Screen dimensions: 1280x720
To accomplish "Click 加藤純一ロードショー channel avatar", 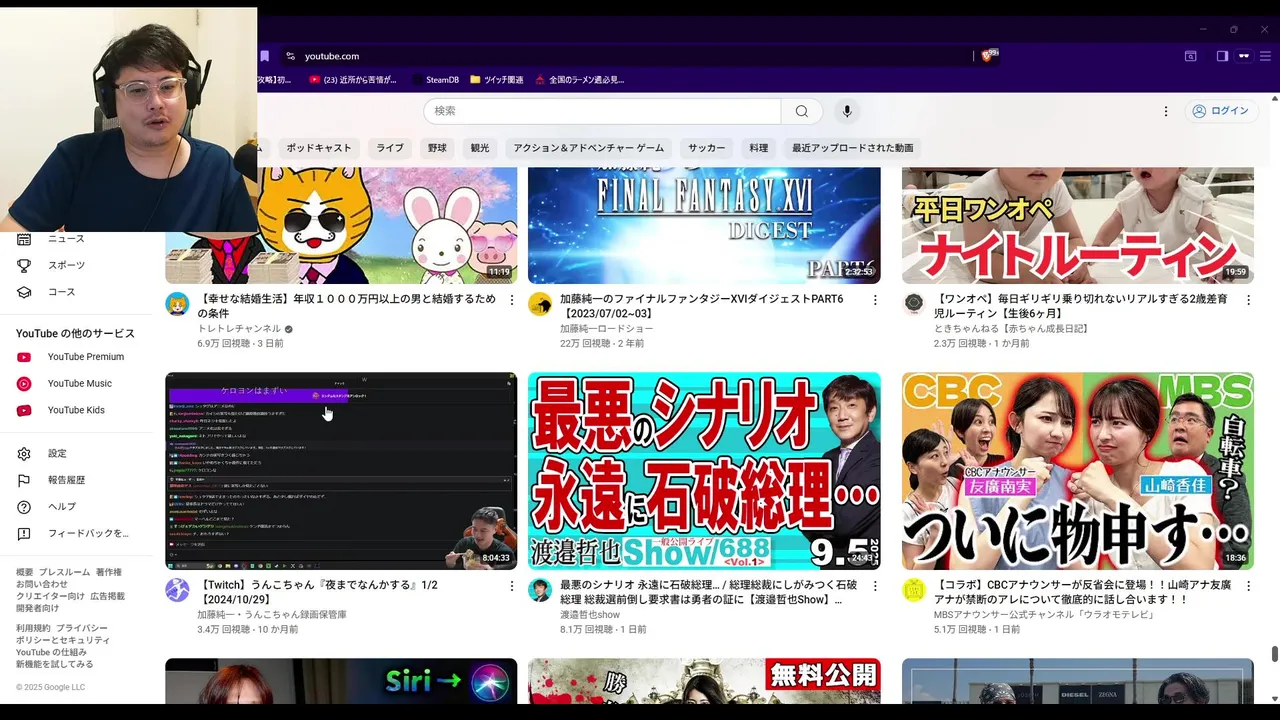I will (540, 304).
